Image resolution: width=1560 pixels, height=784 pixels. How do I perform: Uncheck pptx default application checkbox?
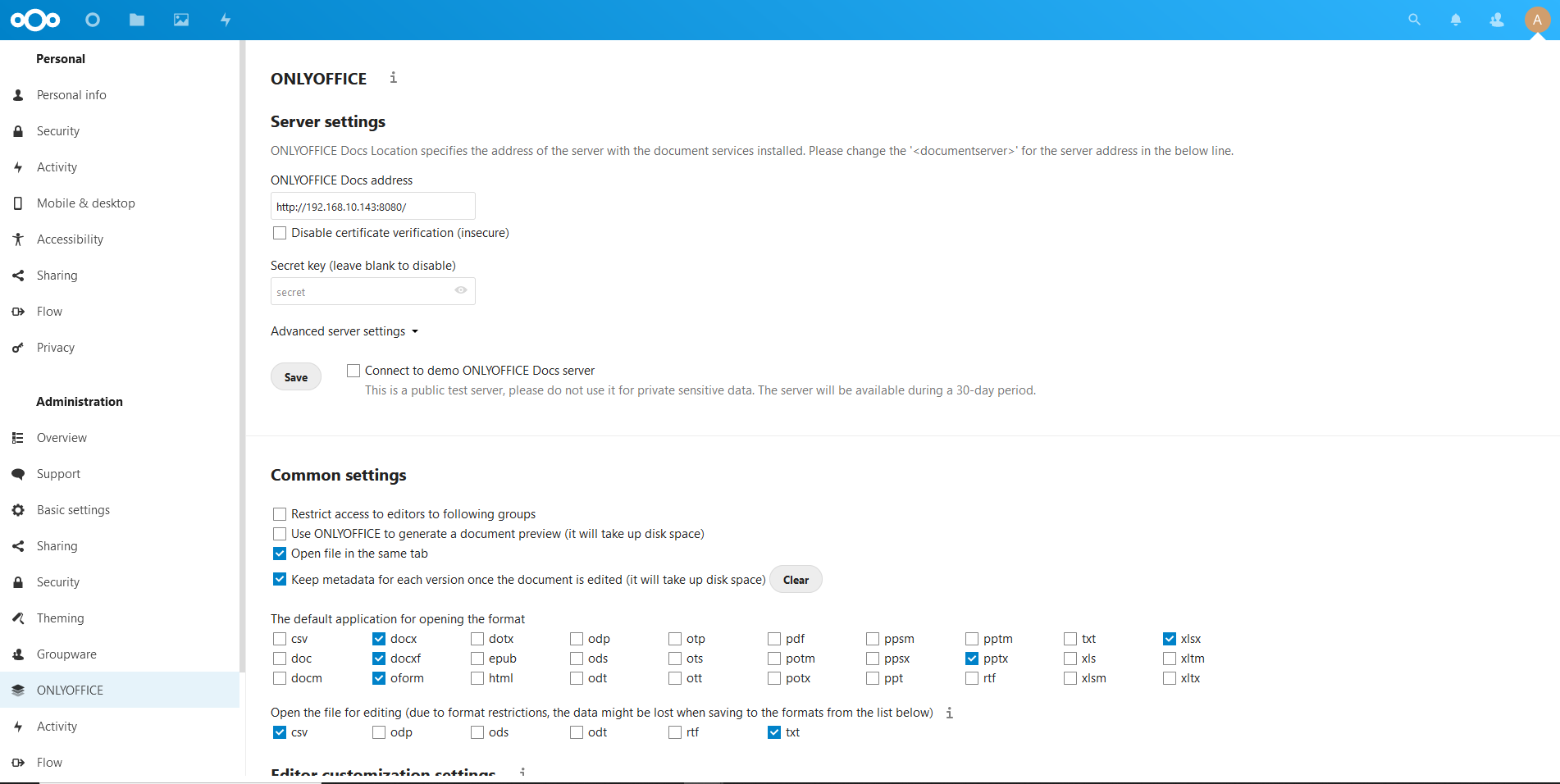click(972, 659)
